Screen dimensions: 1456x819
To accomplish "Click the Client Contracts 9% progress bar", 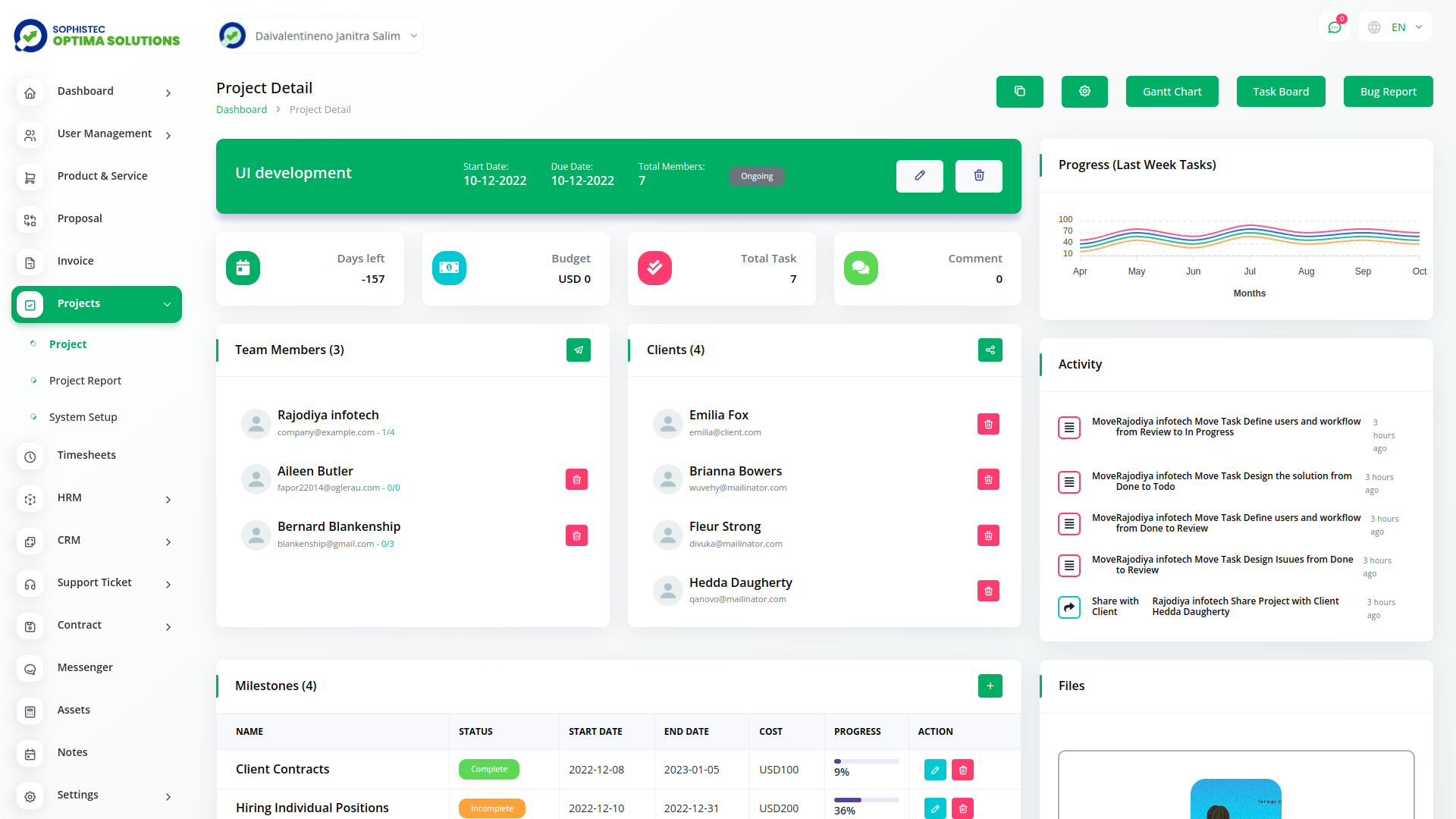I will [865, 761].
